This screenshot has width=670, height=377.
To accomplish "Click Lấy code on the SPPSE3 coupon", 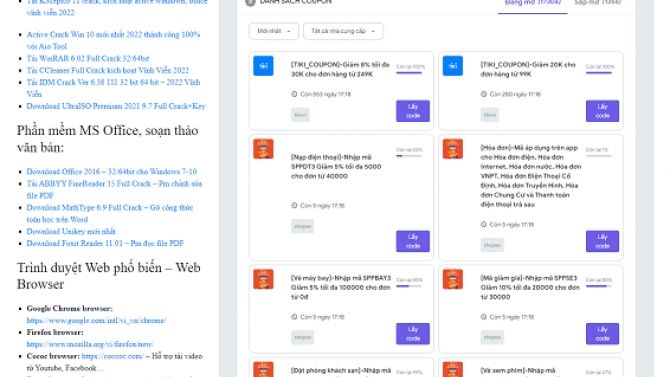I will pyautogui.click(x=602, y=334).
